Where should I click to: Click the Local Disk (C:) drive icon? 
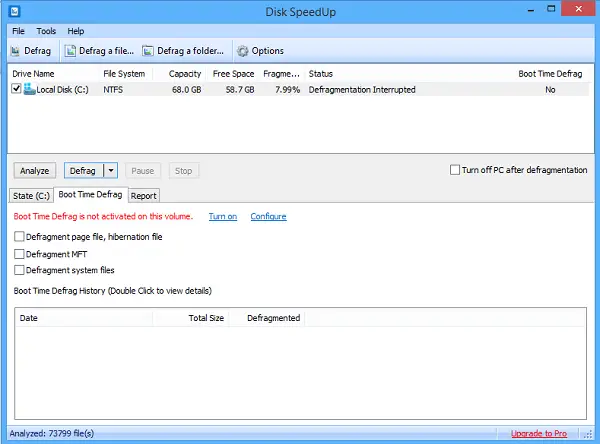point(29,89)
